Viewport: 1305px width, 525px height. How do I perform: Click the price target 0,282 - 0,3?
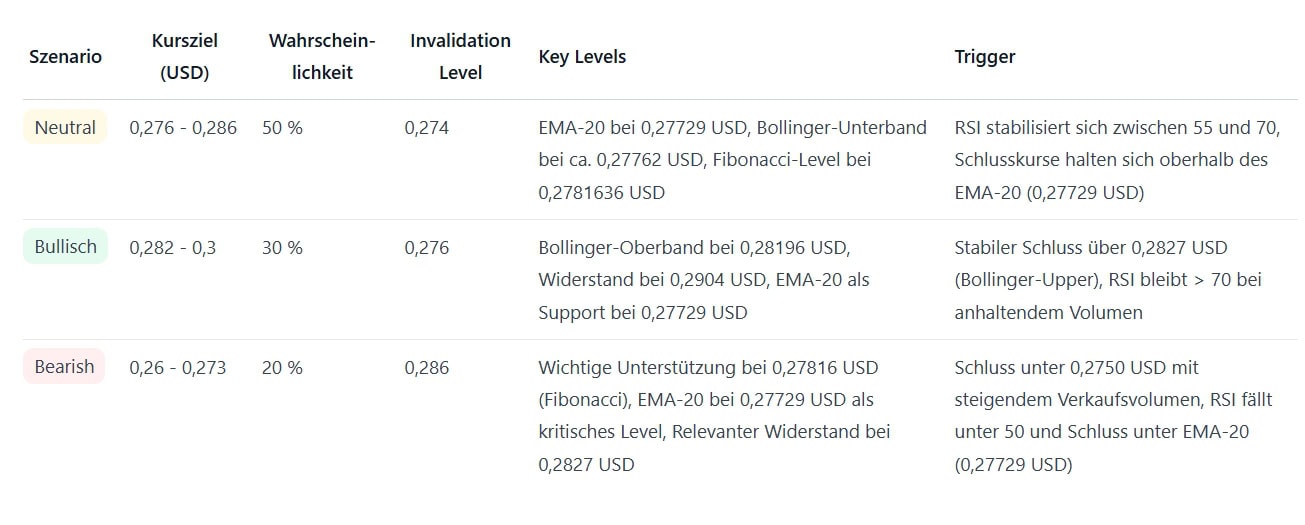(173, 248)
